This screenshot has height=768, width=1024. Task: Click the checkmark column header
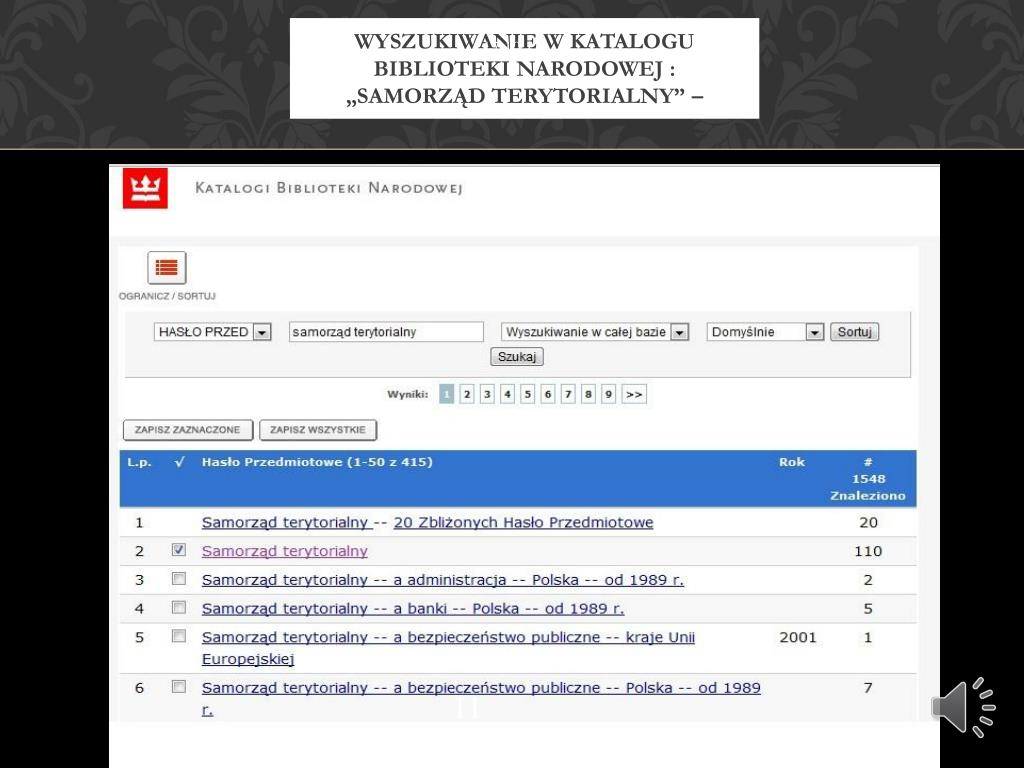pyautogui.click(x=180, y=462)
